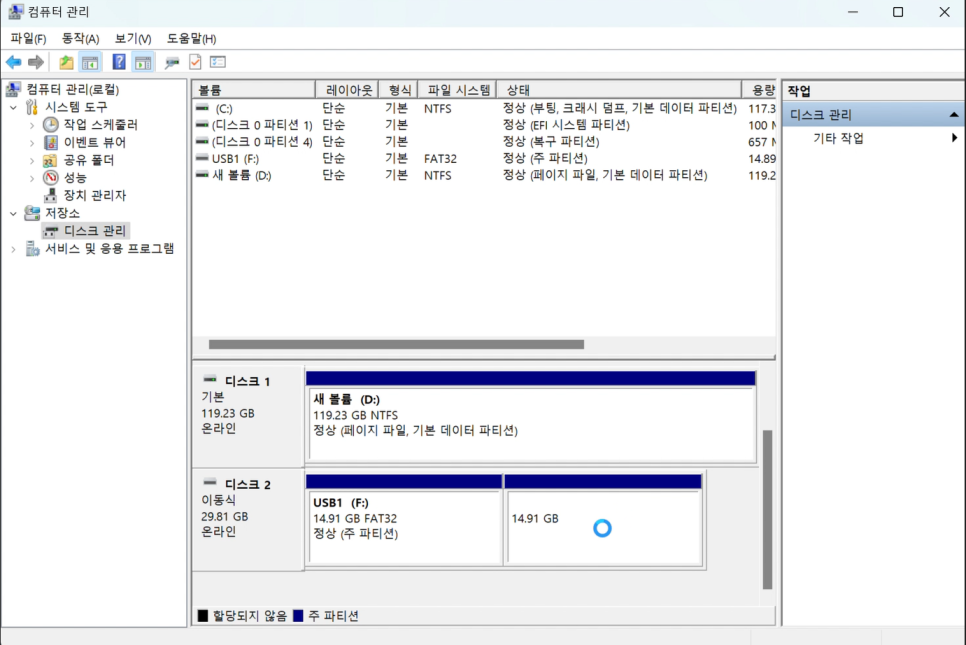Open 장치 관리자 from the tree
The width and height of the screenshot is (966, 645).
click(94, 196)
